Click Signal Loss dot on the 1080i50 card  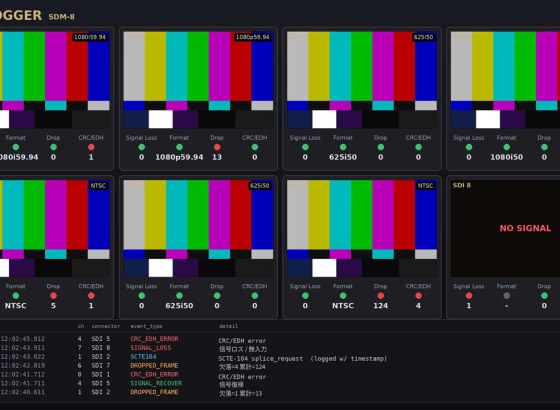point(469,147)
